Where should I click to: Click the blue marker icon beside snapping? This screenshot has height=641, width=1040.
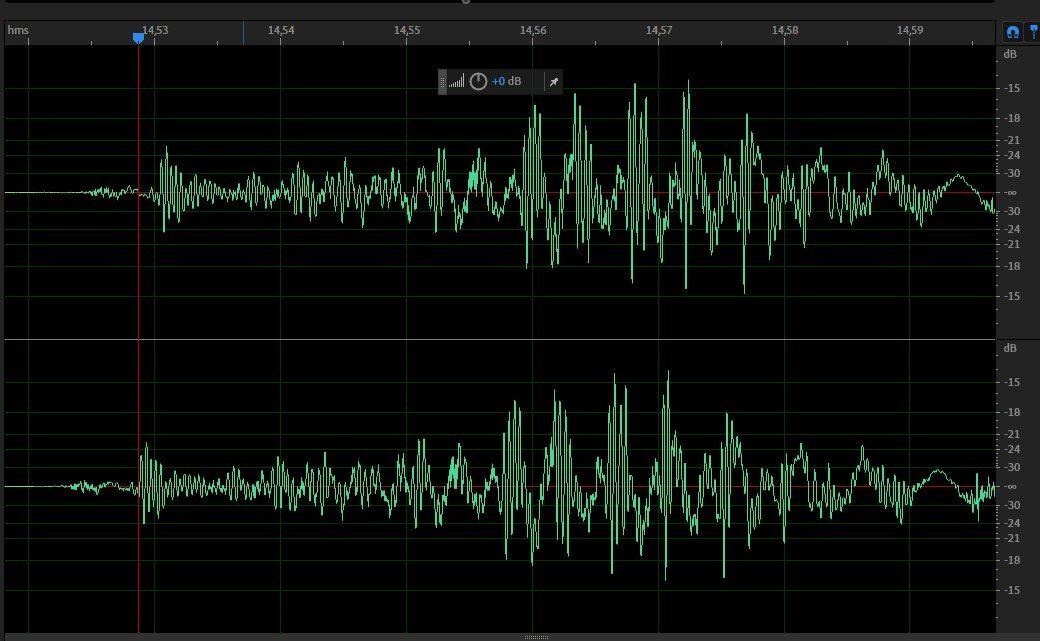tap(1034, 32)
